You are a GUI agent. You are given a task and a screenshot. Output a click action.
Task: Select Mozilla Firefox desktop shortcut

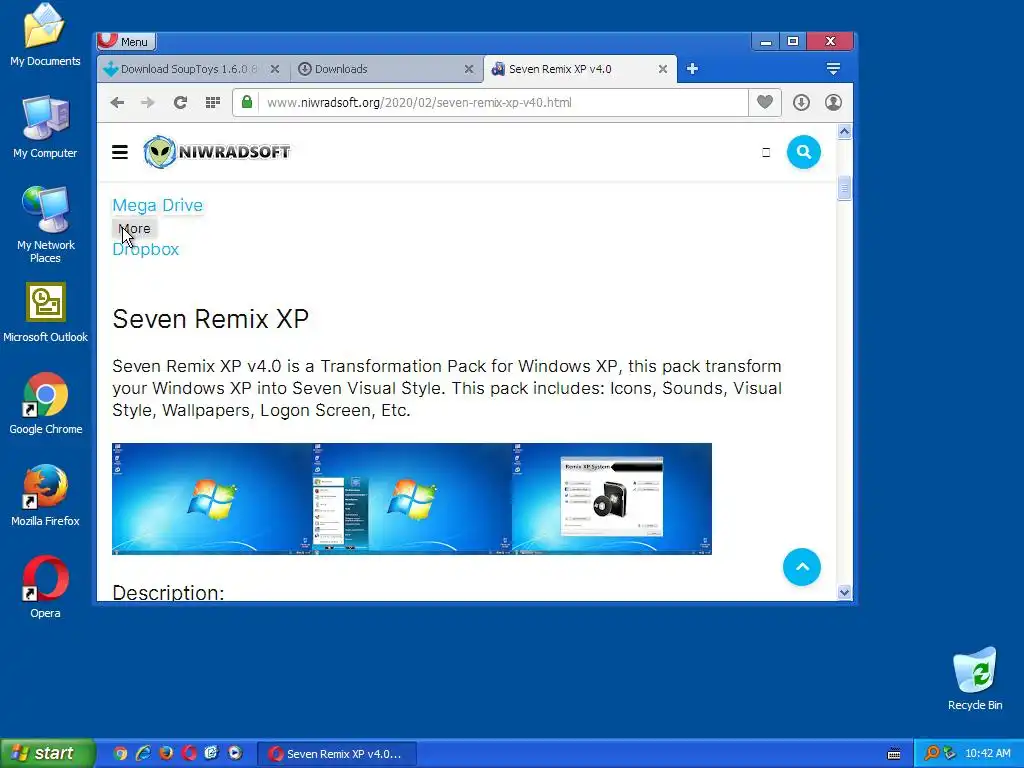tap(45, 496)
